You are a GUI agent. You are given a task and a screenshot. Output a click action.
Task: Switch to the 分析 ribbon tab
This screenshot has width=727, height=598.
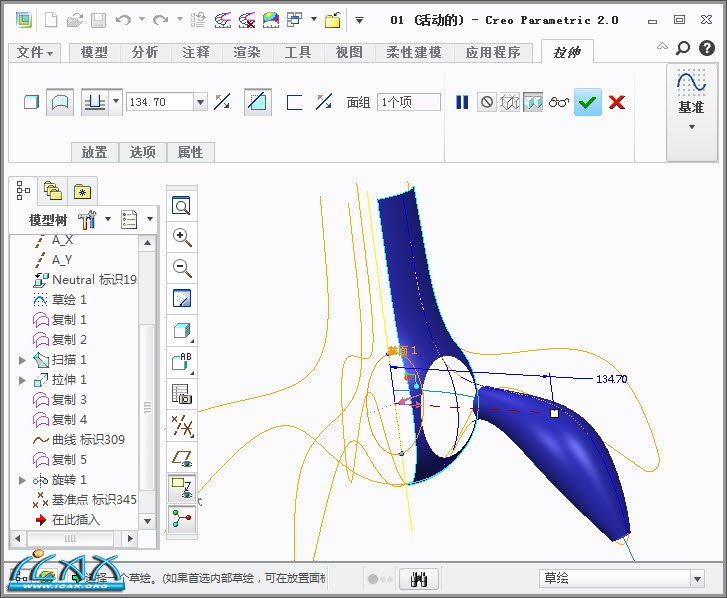tap(145, 52)
